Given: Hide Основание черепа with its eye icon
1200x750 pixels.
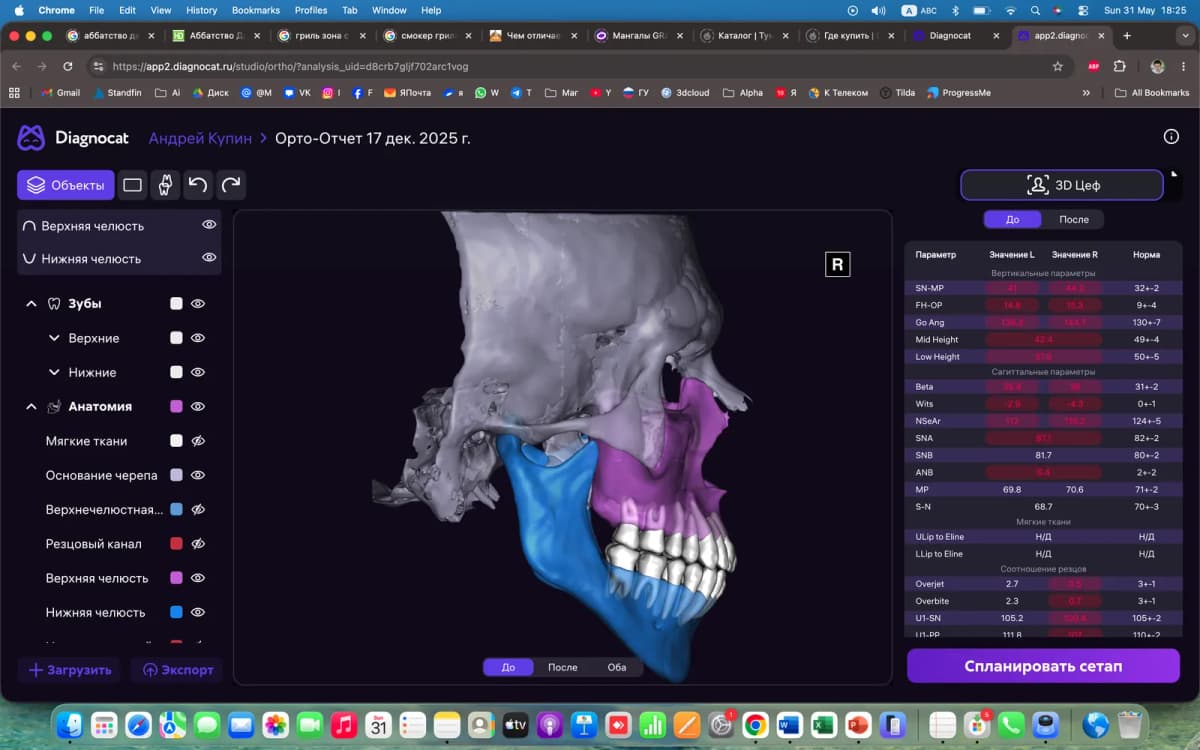Looking at the screenshot, I should click(198, 475).
